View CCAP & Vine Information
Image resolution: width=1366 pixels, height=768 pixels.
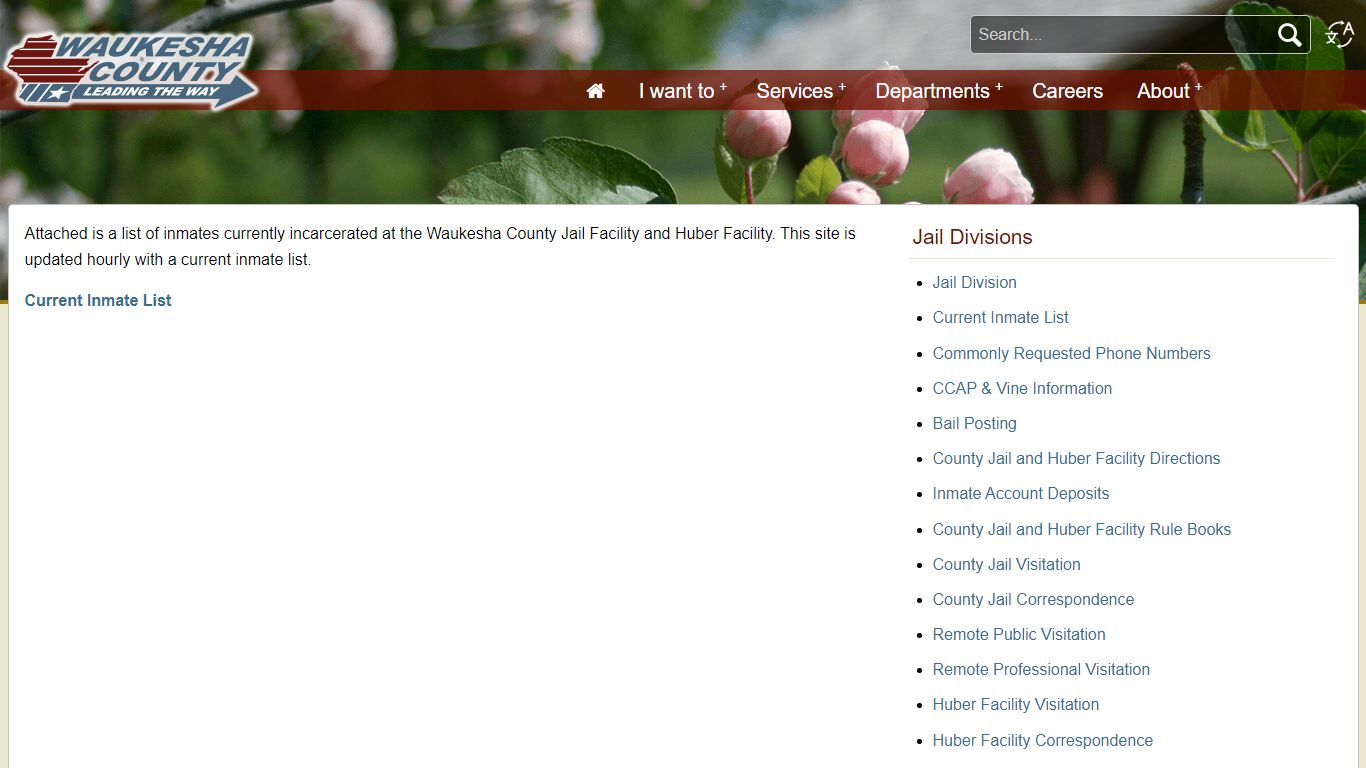[x=1022, y=388]
